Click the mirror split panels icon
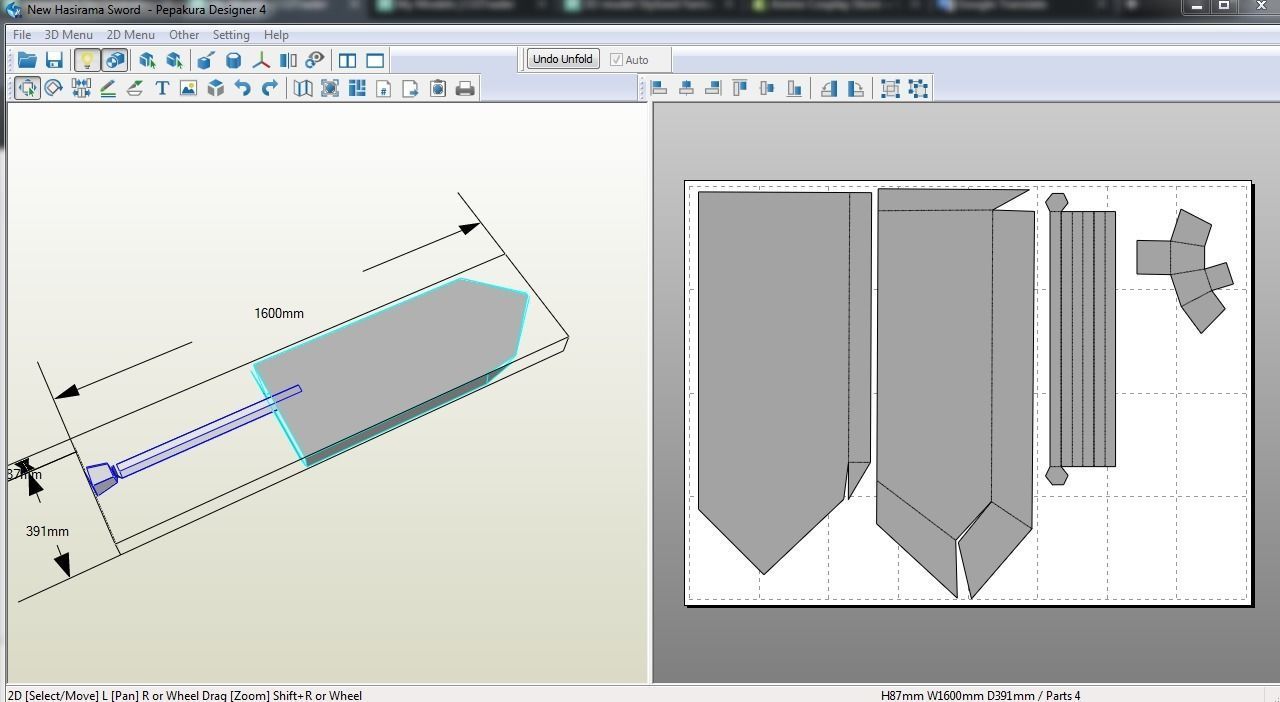 click(x=288, y=60)
